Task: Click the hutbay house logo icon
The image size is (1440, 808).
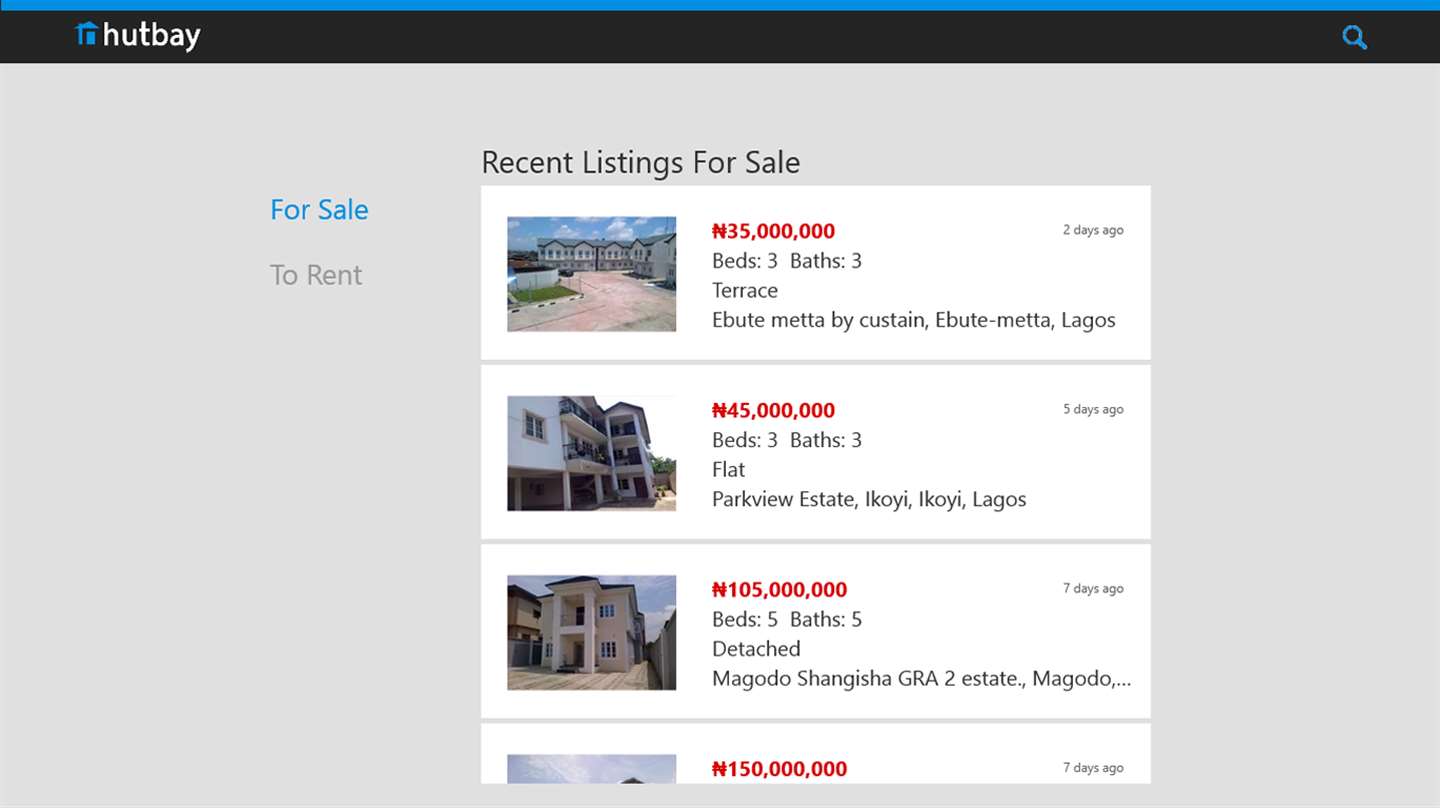Action: [87, 34]
